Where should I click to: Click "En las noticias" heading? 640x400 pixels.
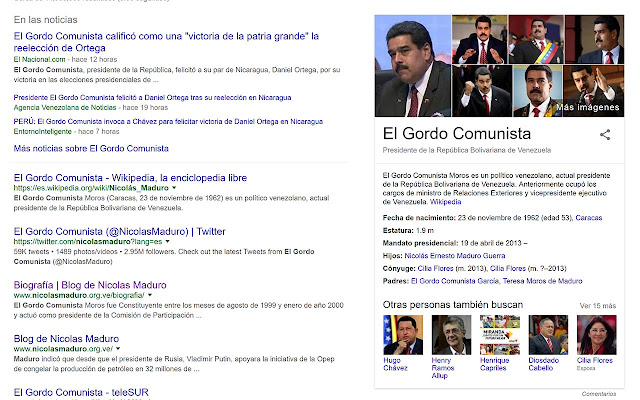[x=45, y=20]
